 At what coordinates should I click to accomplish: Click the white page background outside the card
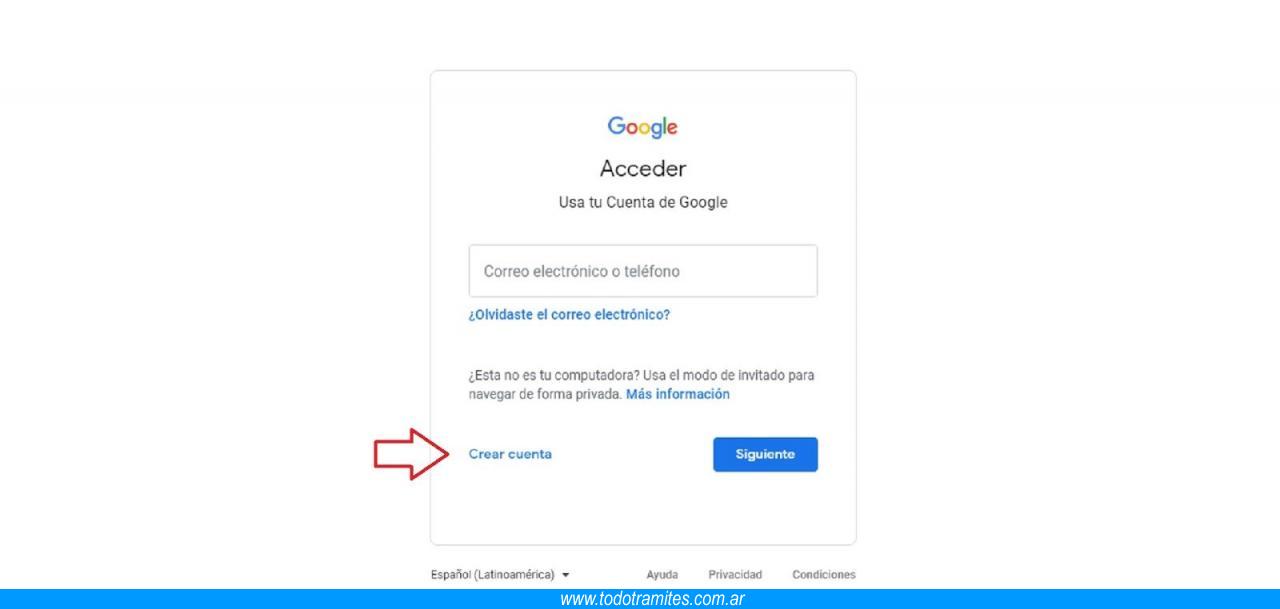click(x=1050, y=300)
